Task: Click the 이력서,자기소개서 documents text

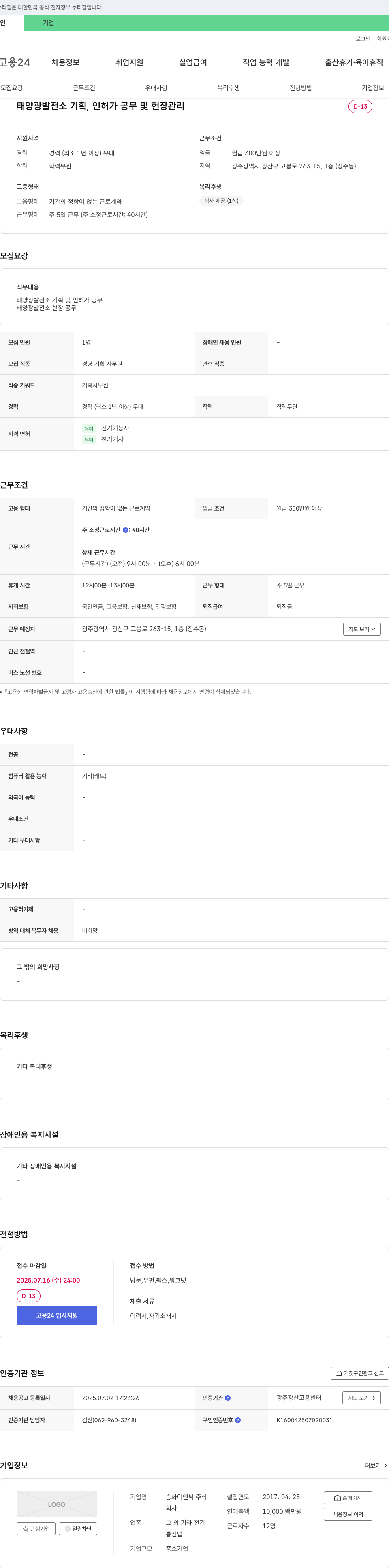Action: (154, 1316)
